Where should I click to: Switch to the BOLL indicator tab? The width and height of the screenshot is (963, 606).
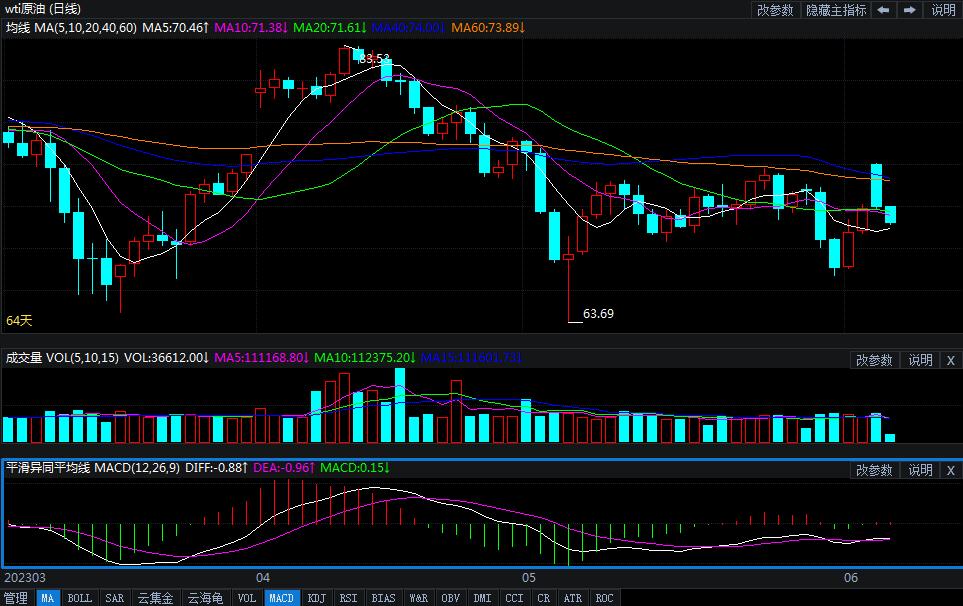80,598
